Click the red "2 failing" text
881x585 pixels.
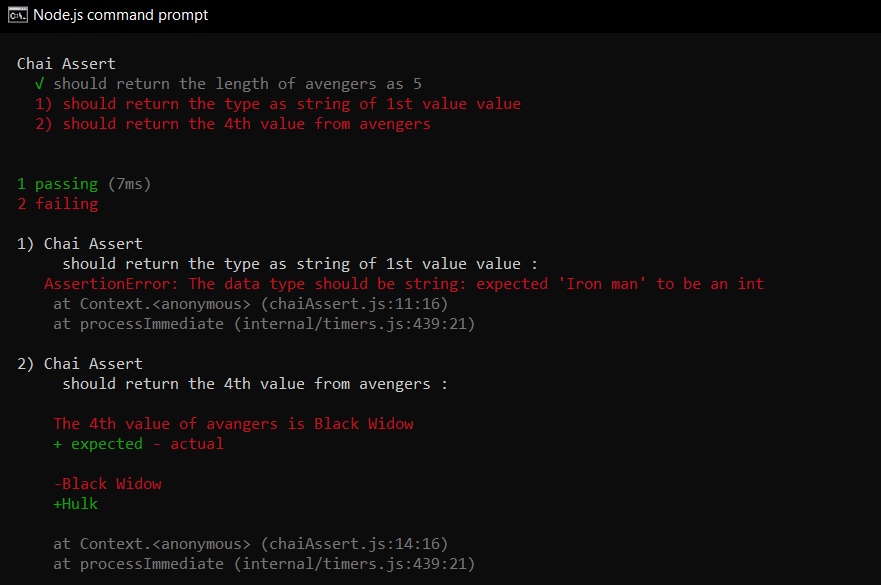57,204
